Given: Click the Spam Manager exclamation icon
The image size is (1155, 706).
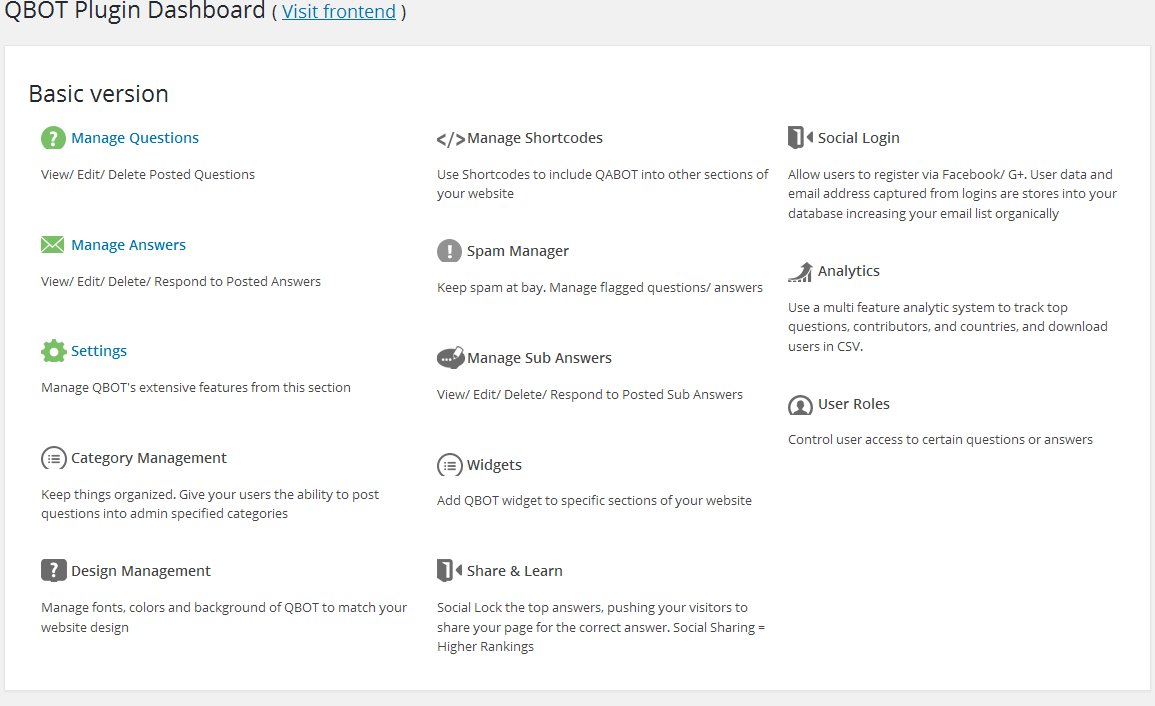Looking at the screenshot, I should [x=449, y=251].
